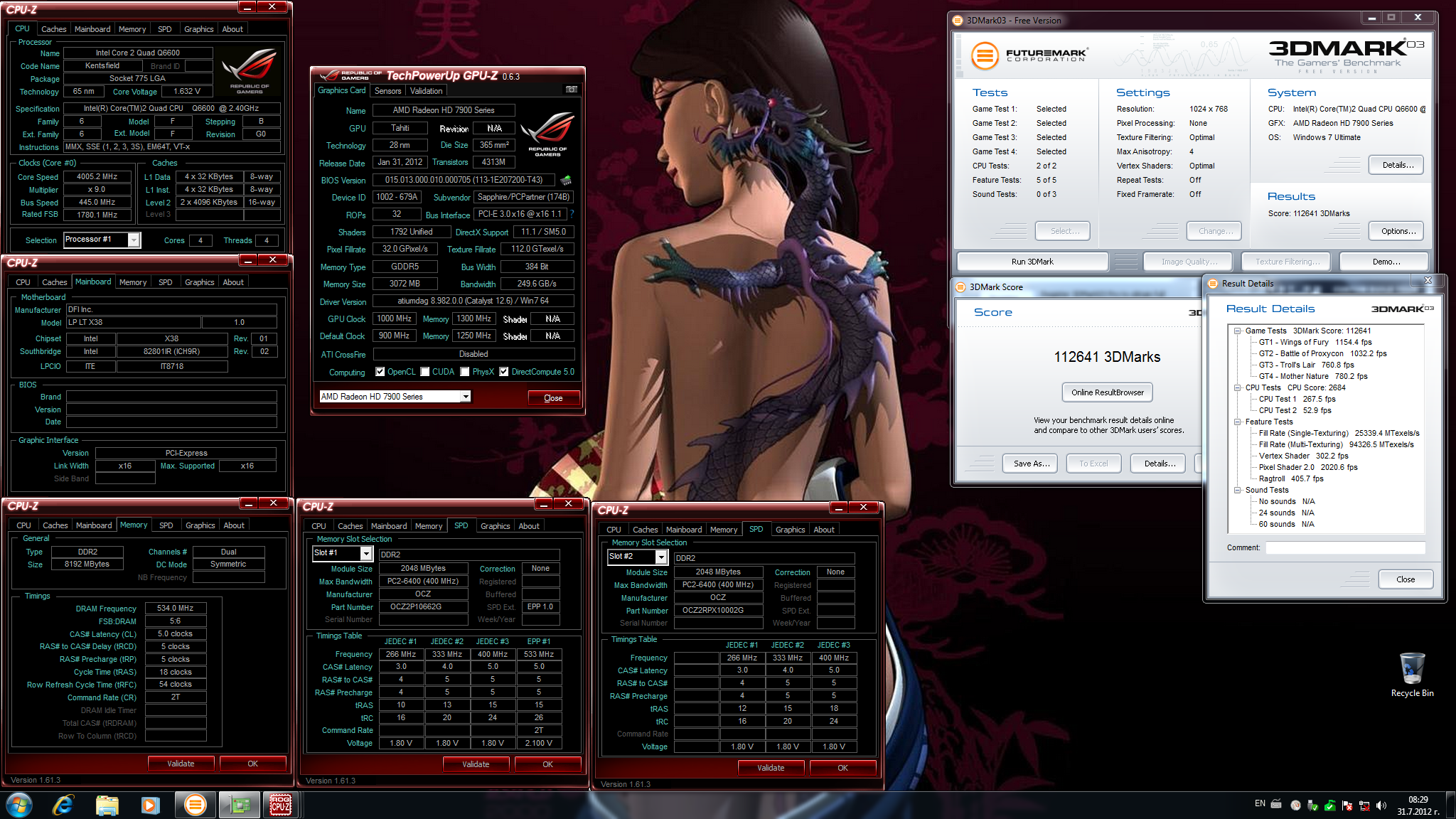Click the Bus Interface question mark in GPU-Z
This screenshot has height=819, width=1456.
(572, 214)
